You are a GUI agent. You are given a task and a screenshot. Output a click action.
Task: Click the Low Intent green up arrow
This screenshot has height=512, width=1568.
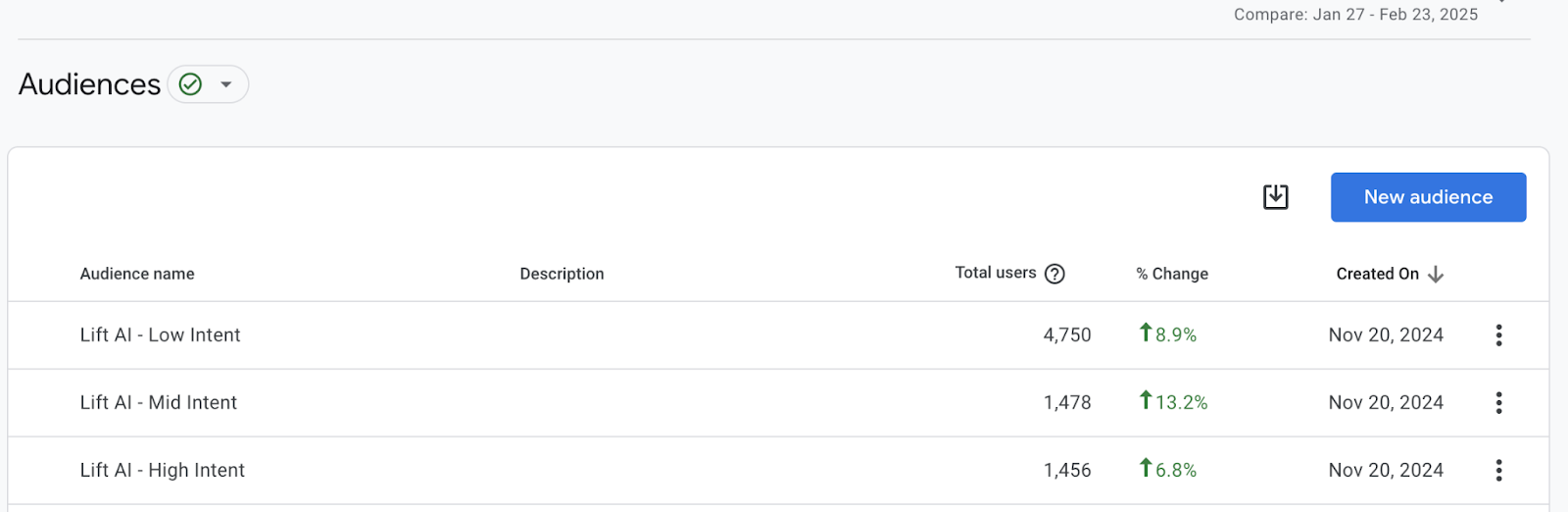(1145, 333)
